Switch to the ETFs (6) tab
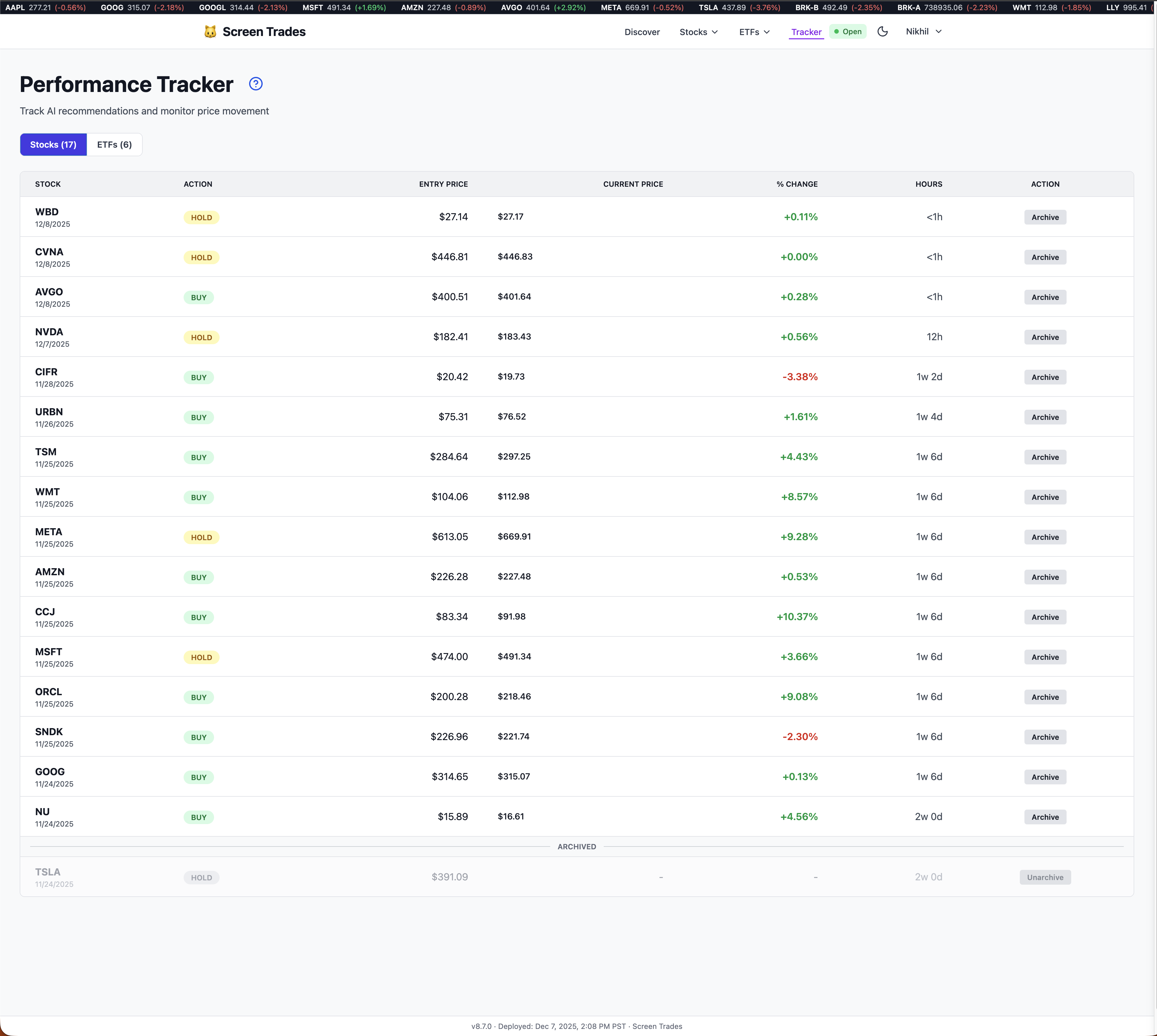 [114, 145]
